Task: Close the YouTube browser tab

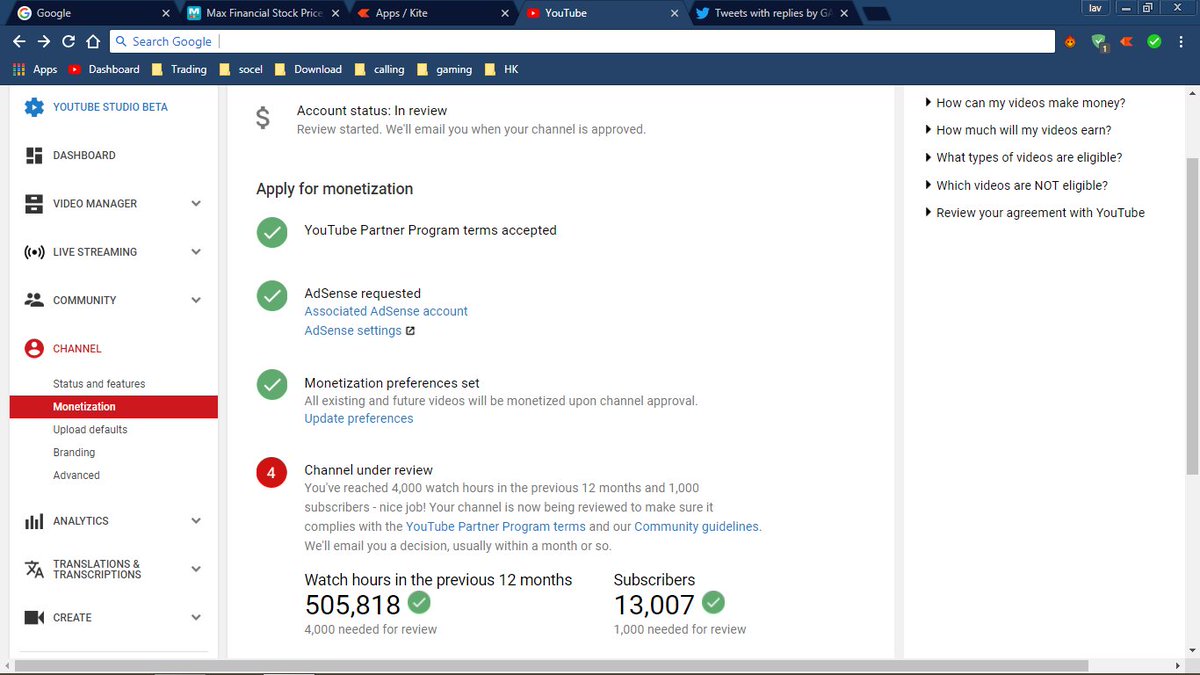Action: pos(675,14)
